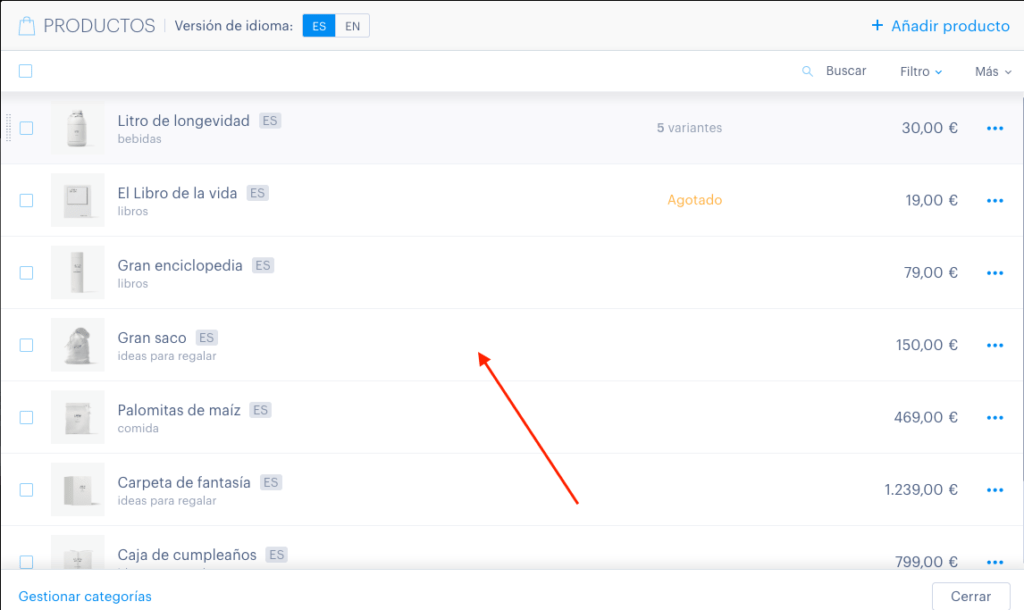Select the Carpeta de fantasía checkbox
The image size is (1024, 610).
[26, 490]
